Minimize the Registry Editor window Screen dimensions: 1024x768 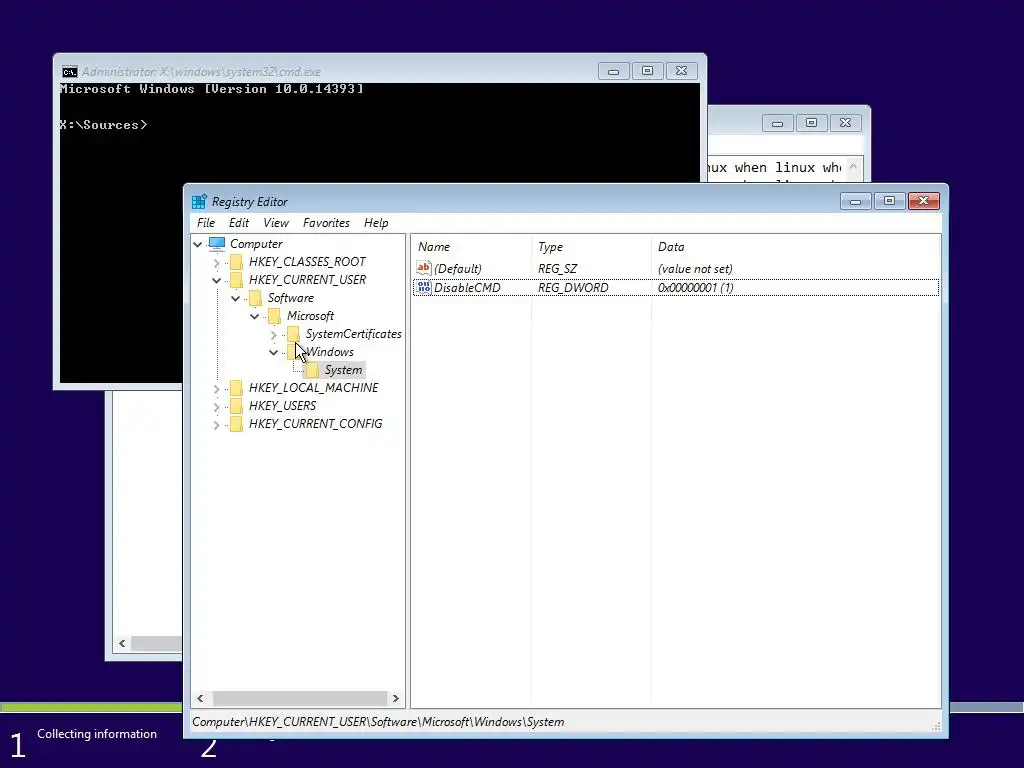(x=856, y=201)
